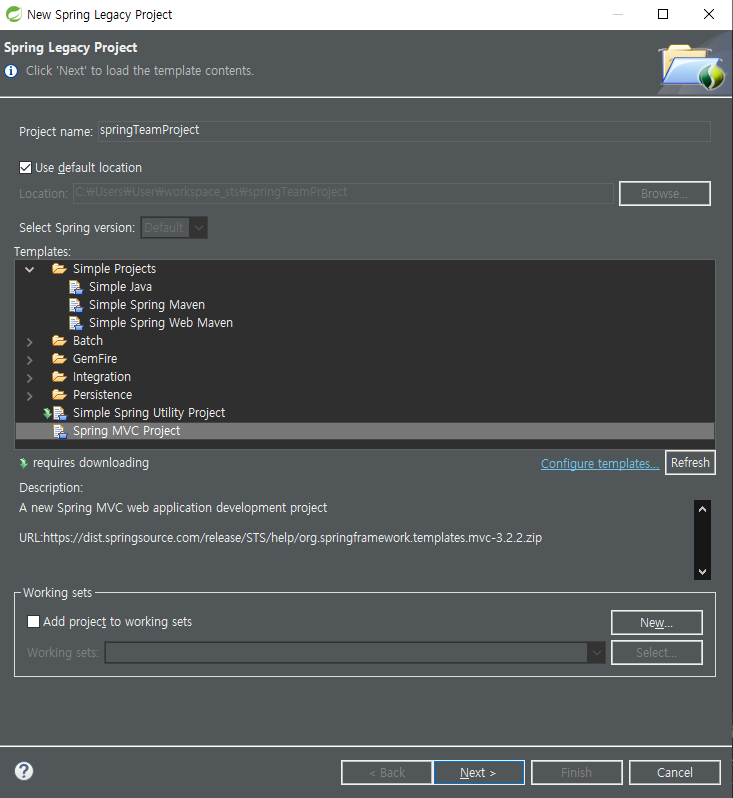733x798 pixels.
Task: Click the Finish button
Action: click(x=577, y=773)
